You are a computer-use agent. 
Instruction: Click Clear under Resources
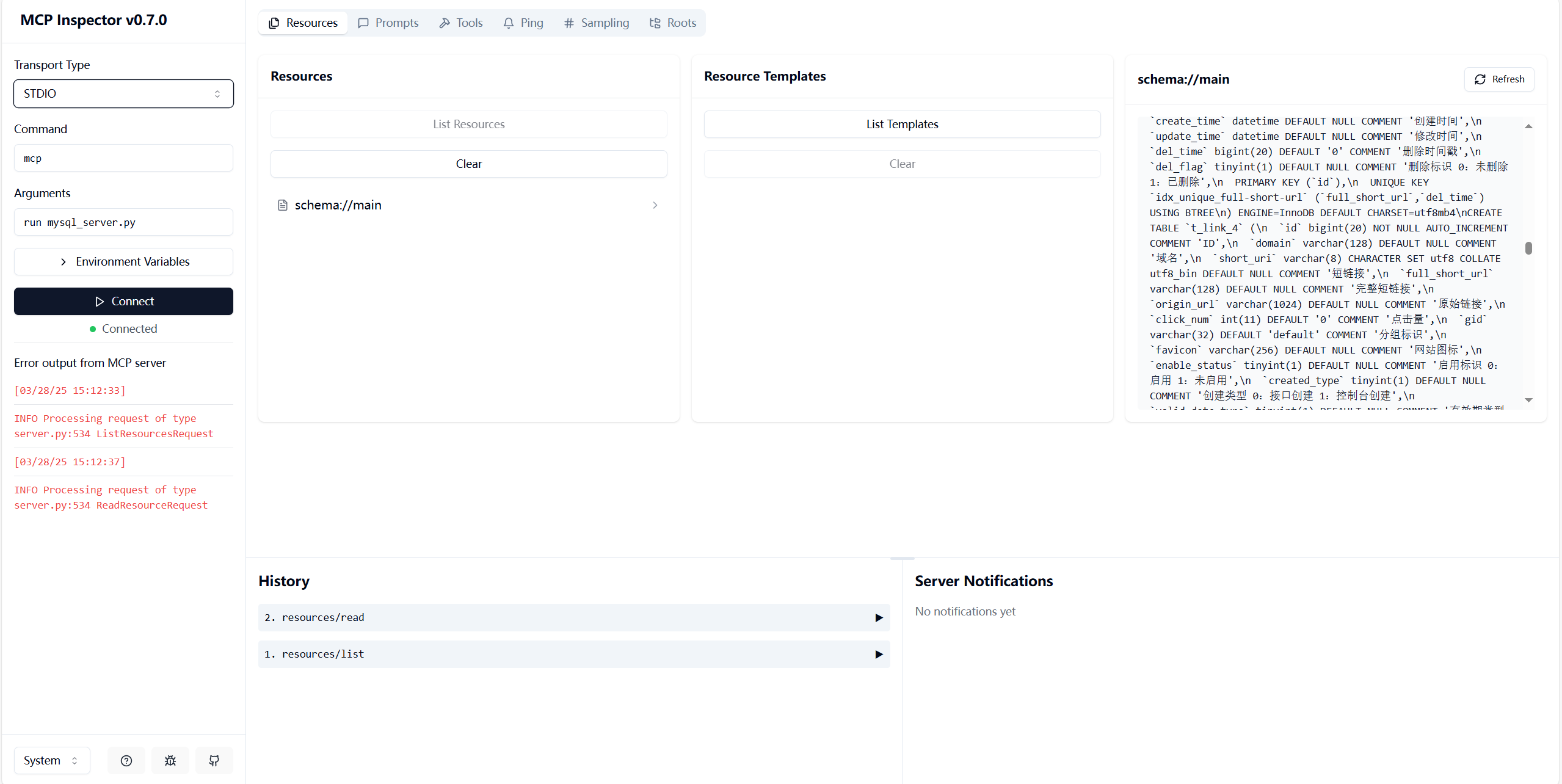pos(468,164)
